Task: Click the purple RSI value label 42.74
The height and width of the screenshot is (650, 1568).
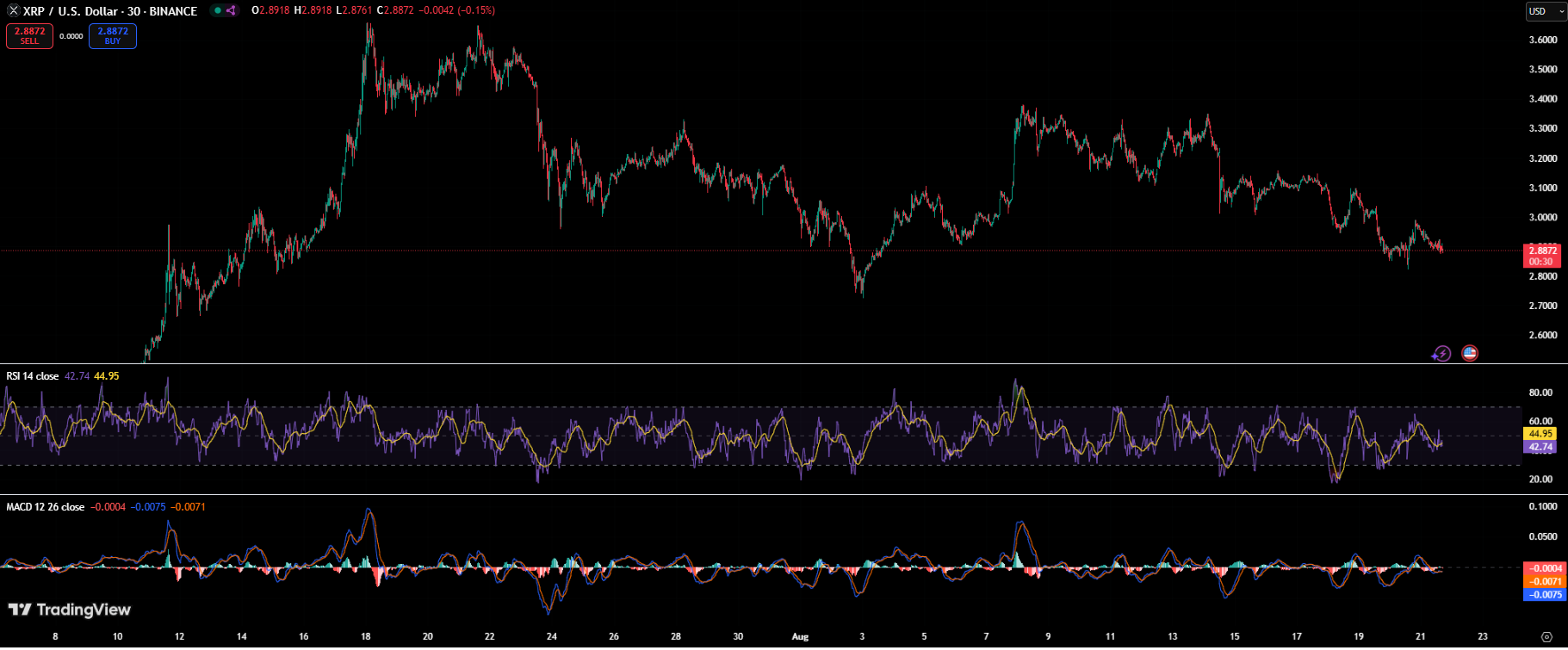Action: [x=1540, y=447]
